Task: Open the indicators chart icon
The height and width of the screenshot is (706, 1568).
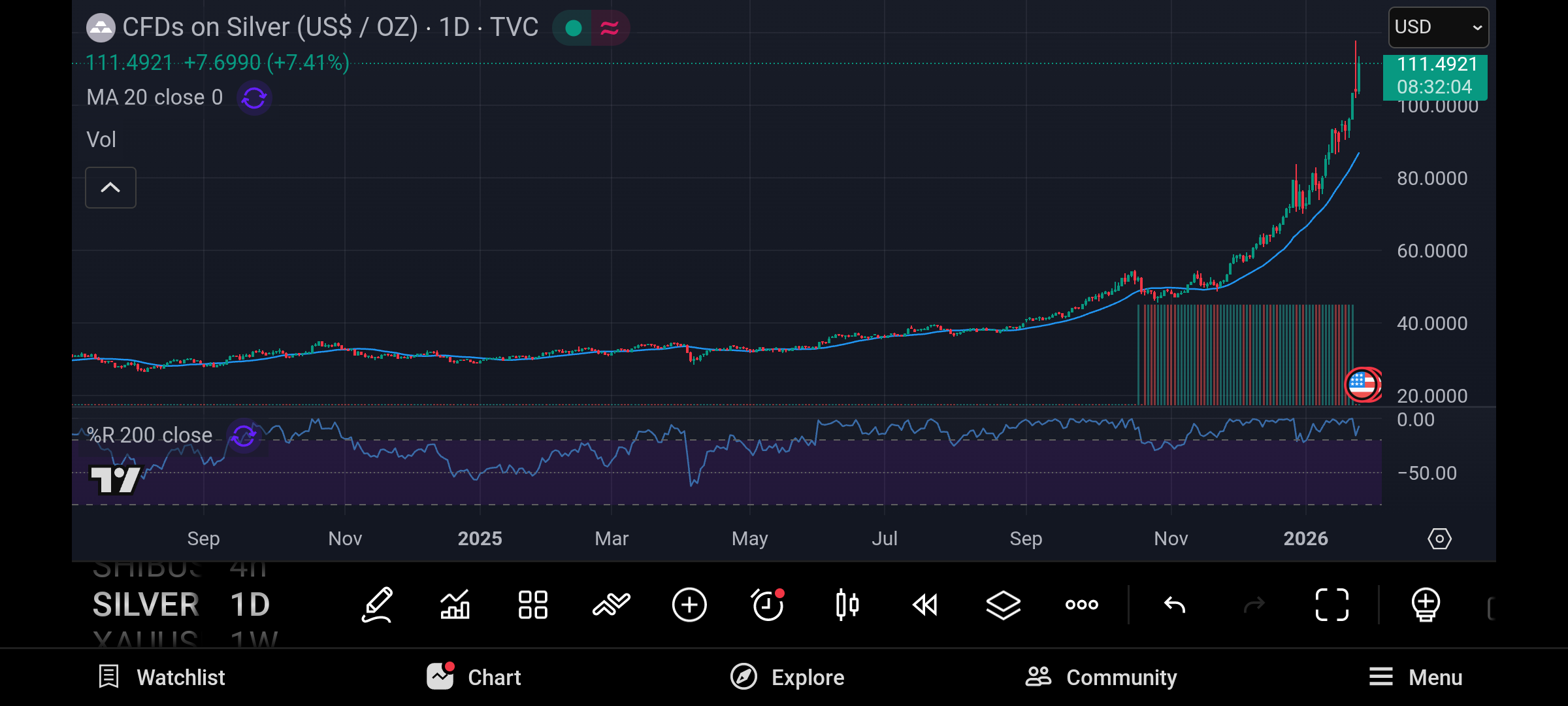Action: point(455,605)
